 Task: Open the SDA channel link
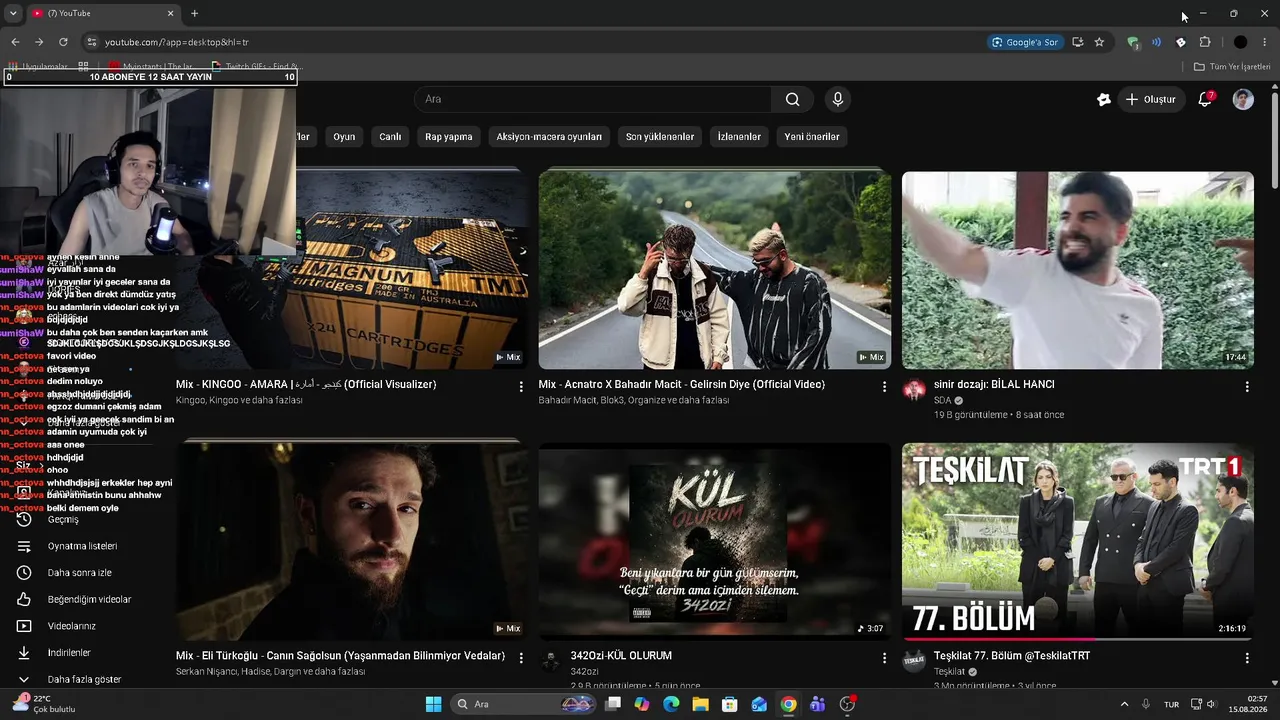point(942,400)
